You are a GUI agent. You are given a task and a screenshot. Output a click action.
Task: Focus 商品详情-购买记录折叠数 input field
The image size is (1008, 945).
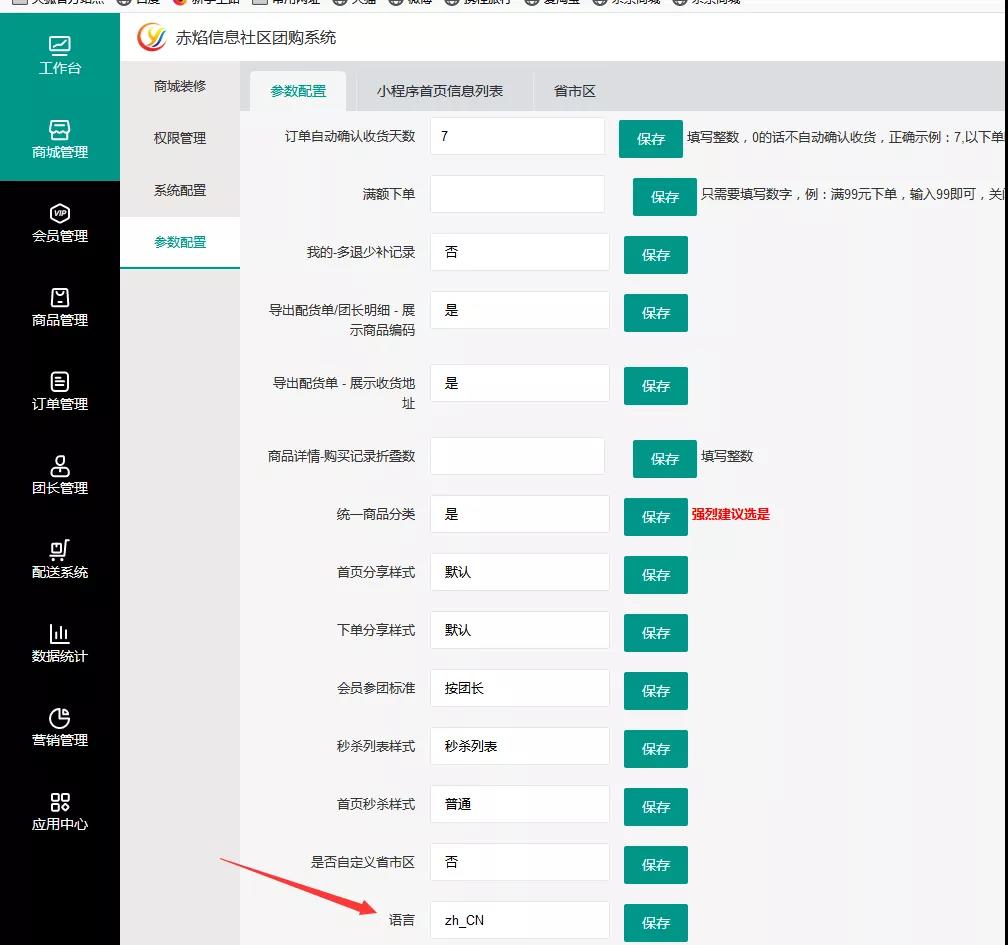click(518, 456)
